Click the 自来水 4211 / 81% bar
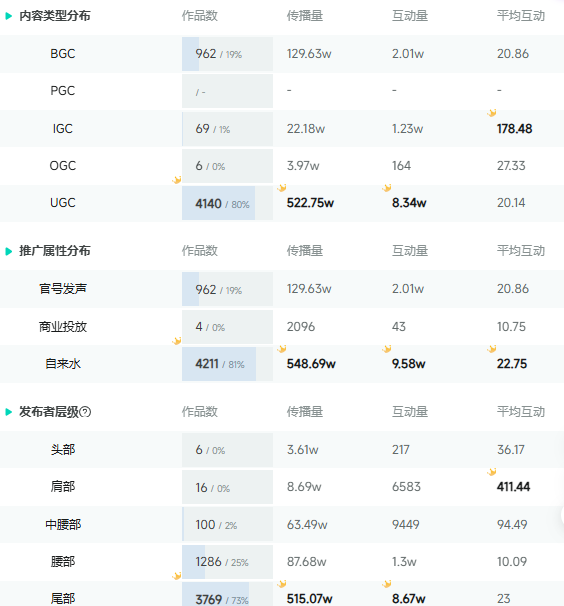 227,364
